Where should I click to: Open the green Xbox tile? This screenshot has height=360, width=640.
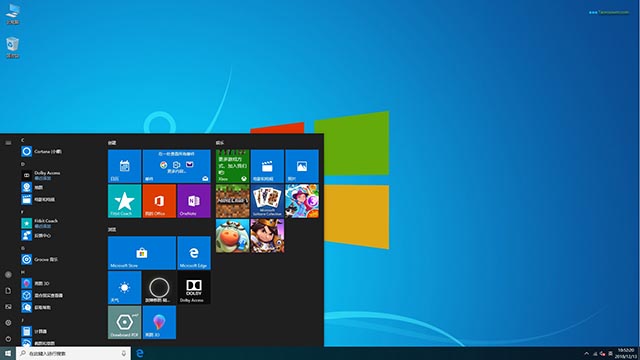[233, 166]
